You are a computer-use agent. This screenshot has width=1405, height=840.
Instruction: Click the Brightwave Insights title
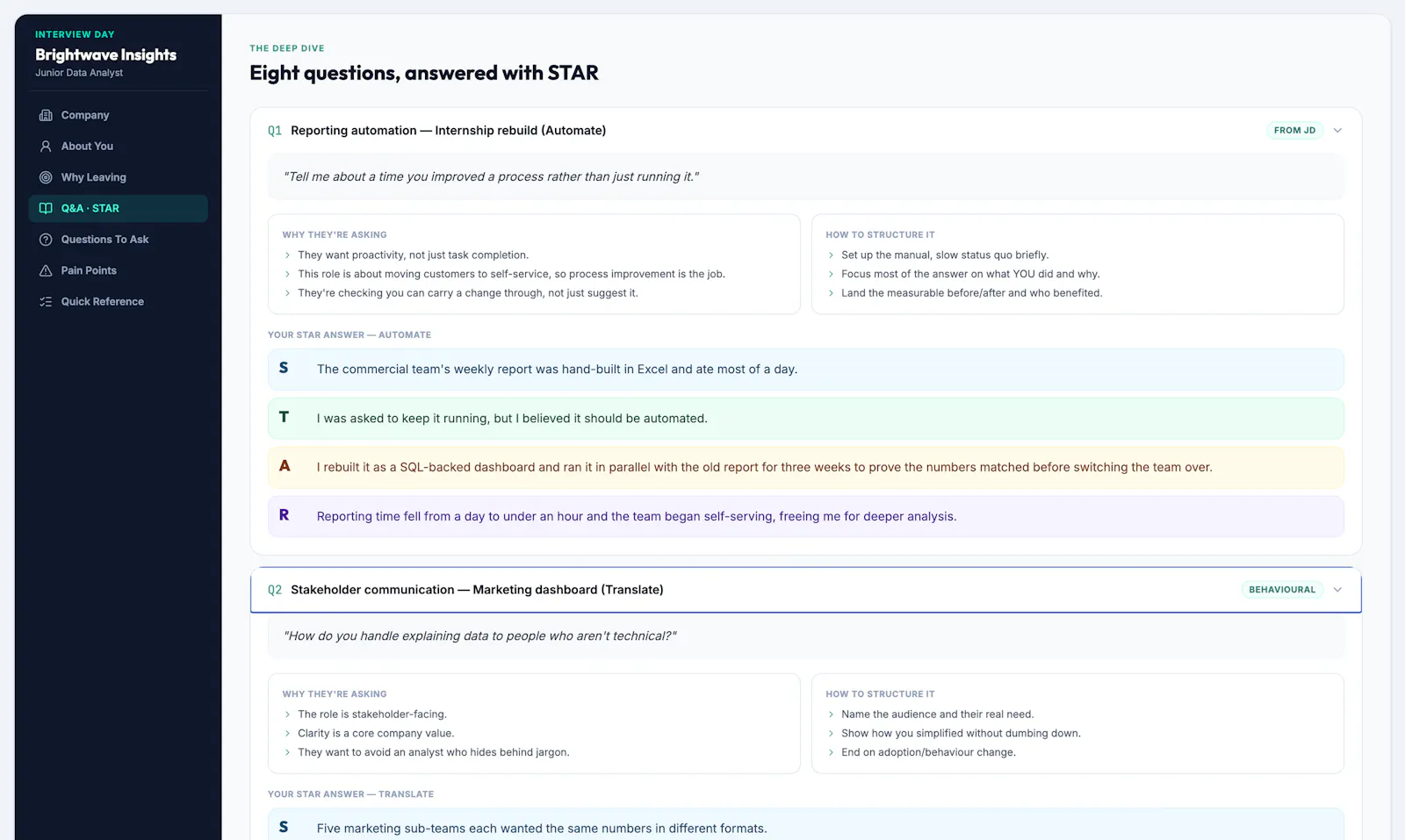click(106, 54)
